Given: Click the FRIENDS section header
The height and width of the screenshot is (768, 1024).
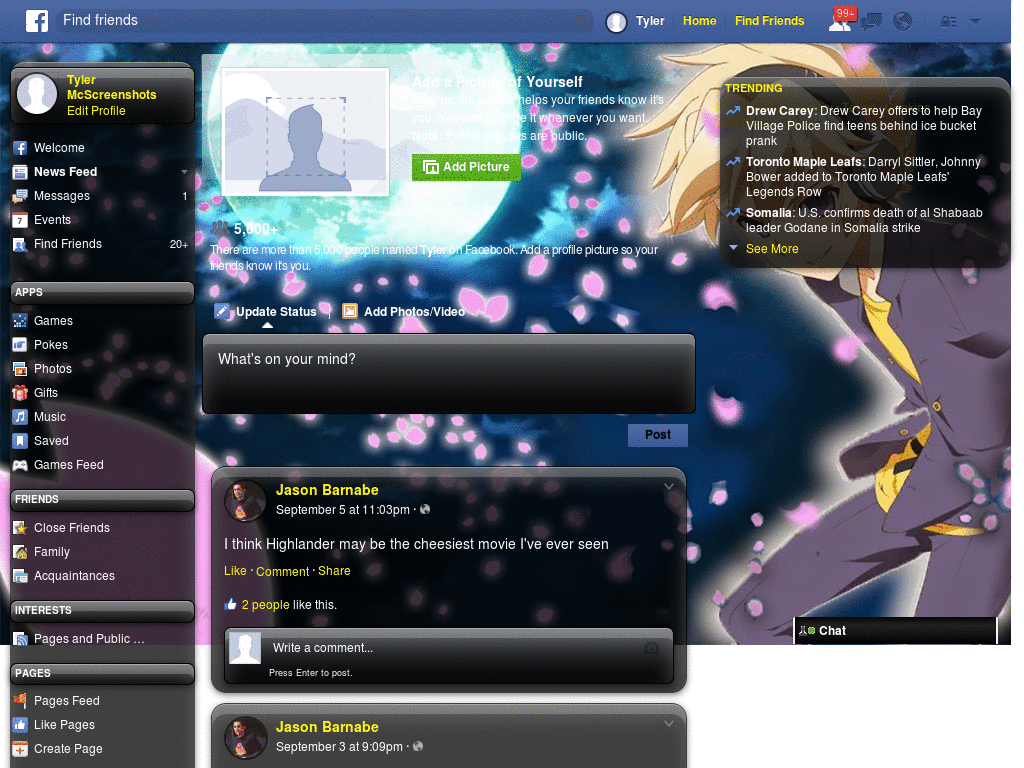Looking at the screenshot, I should coord(103,500).
